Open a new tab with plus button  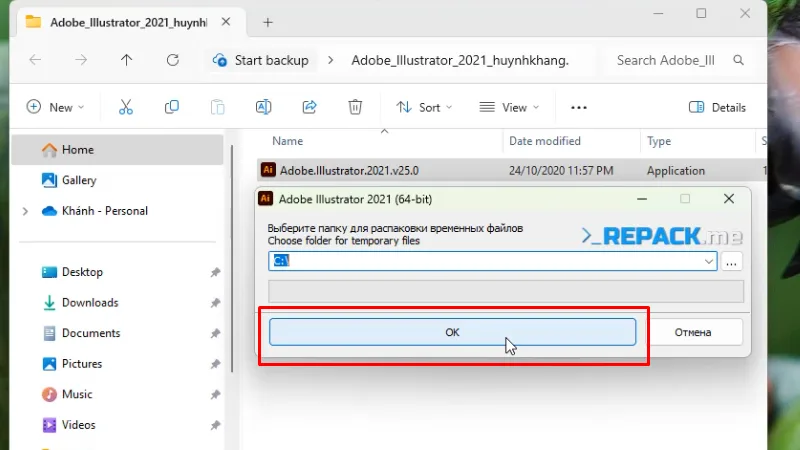pos(268,21)
